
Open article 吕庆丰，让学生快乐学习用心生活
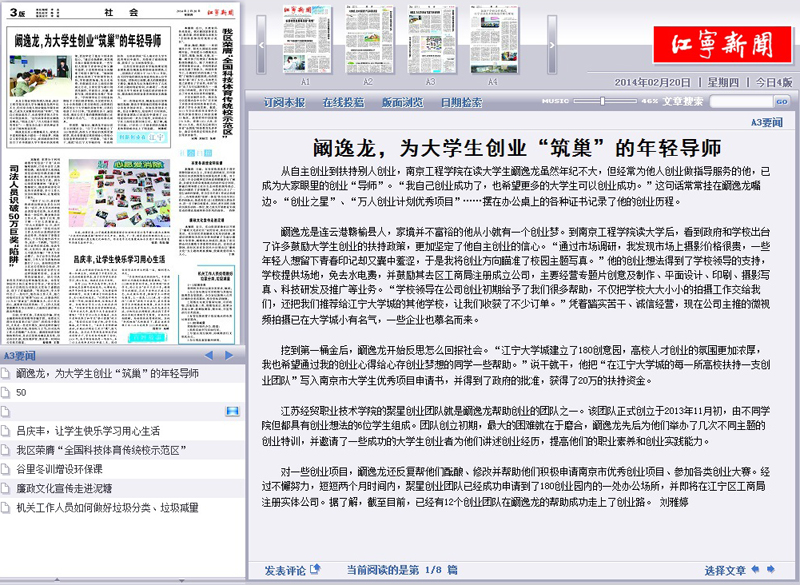click(88, 430)
